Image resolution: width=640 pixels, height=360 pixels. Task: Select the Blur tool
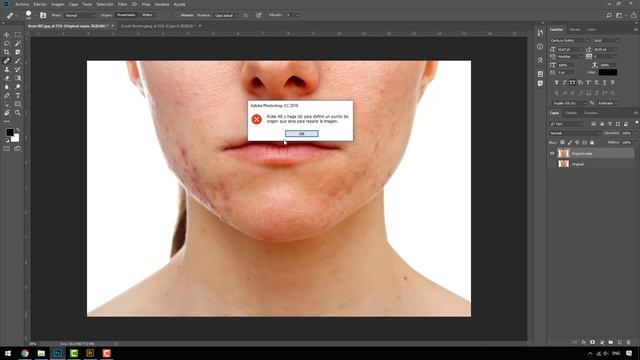[x=7, y=87]
